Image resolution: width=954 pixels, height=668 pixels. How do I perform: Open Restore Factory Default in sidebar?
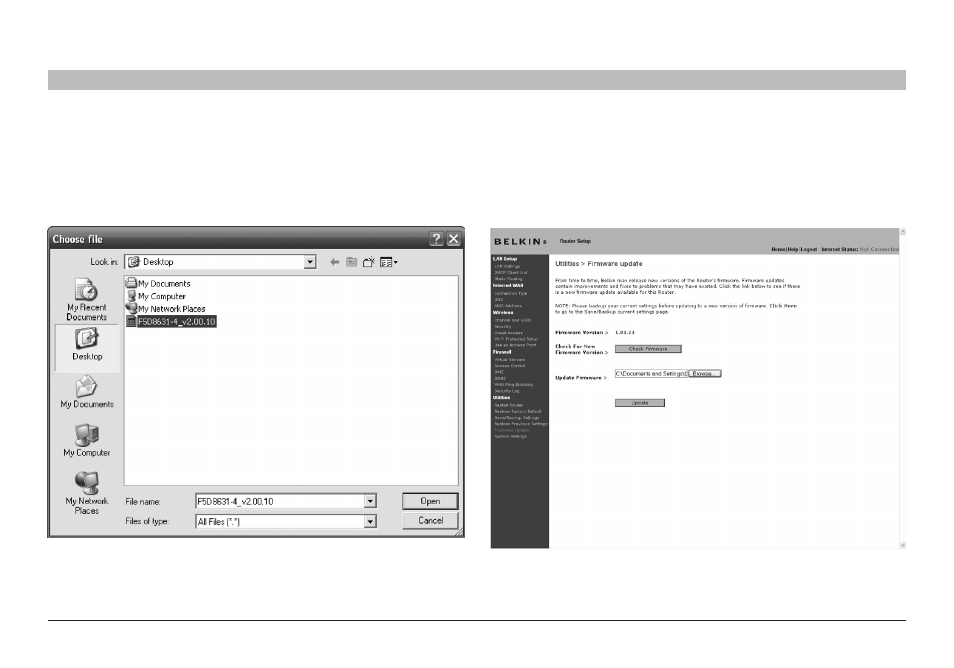point(518,411)
